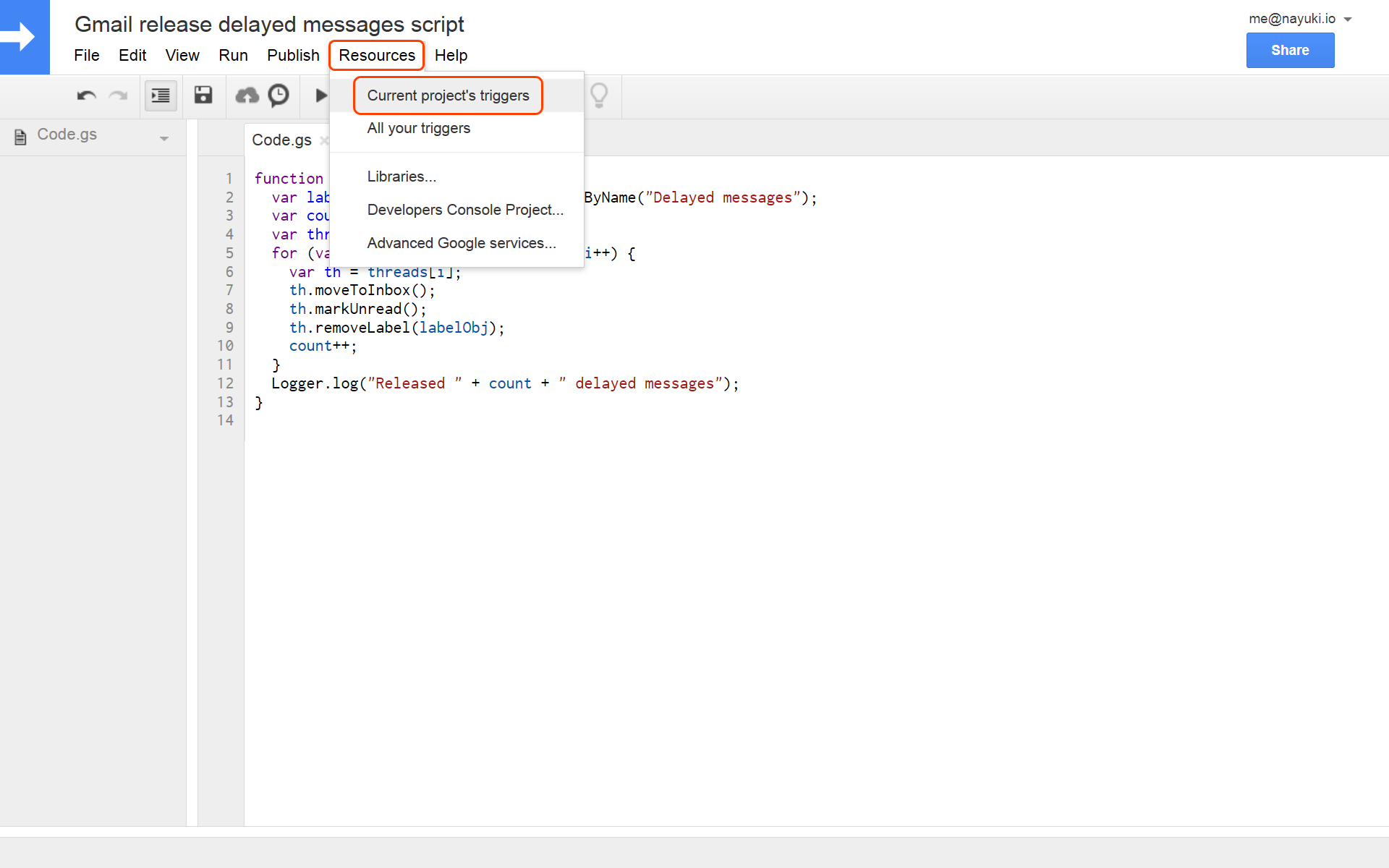Choose Libraries... from Resources menu

tap(456, 176)
